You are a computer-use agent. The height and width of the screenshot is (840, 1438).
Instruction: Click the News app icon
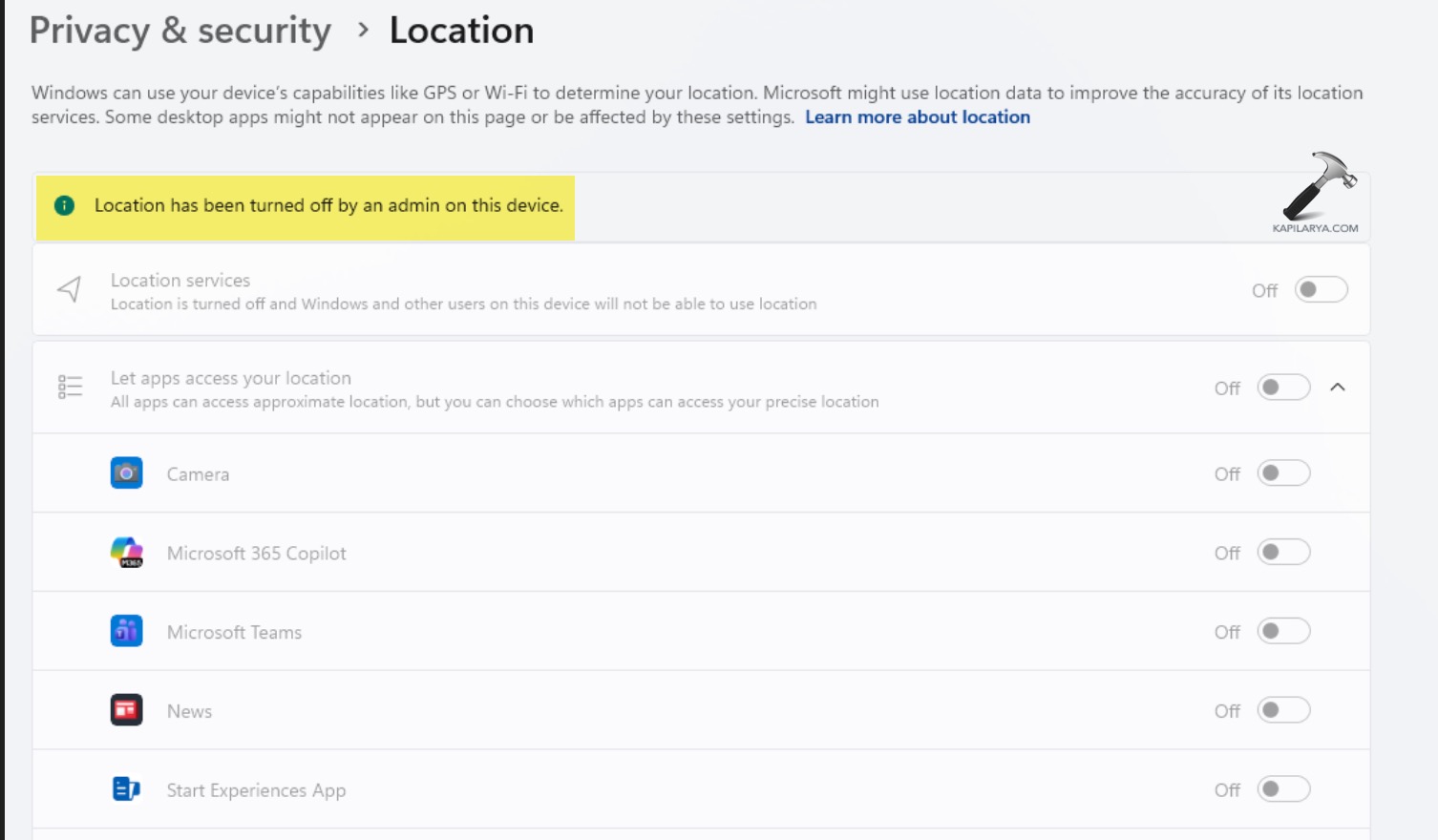coord(126,710)
